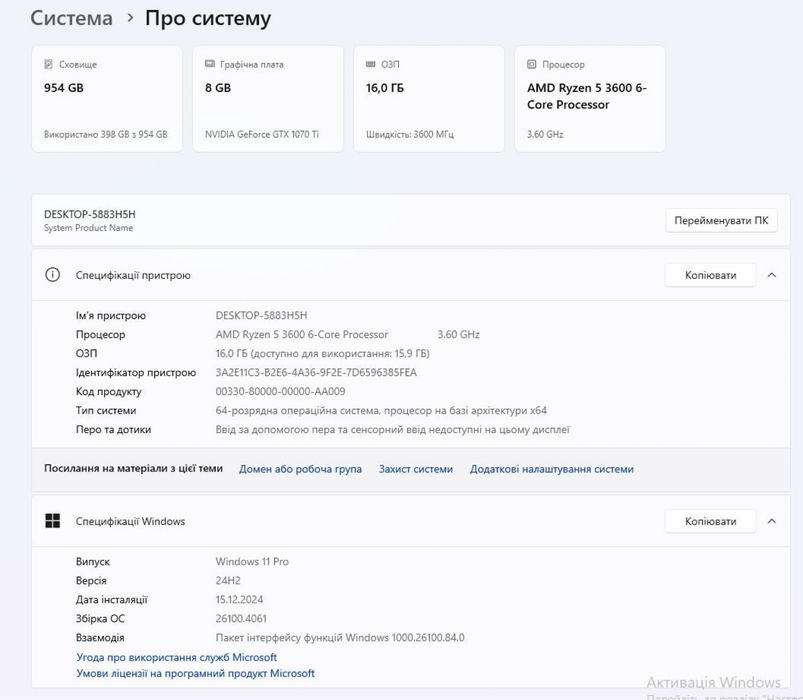Click the graphics card (Графічна плата) icon
Screen dimensions: 803x700
210,65
